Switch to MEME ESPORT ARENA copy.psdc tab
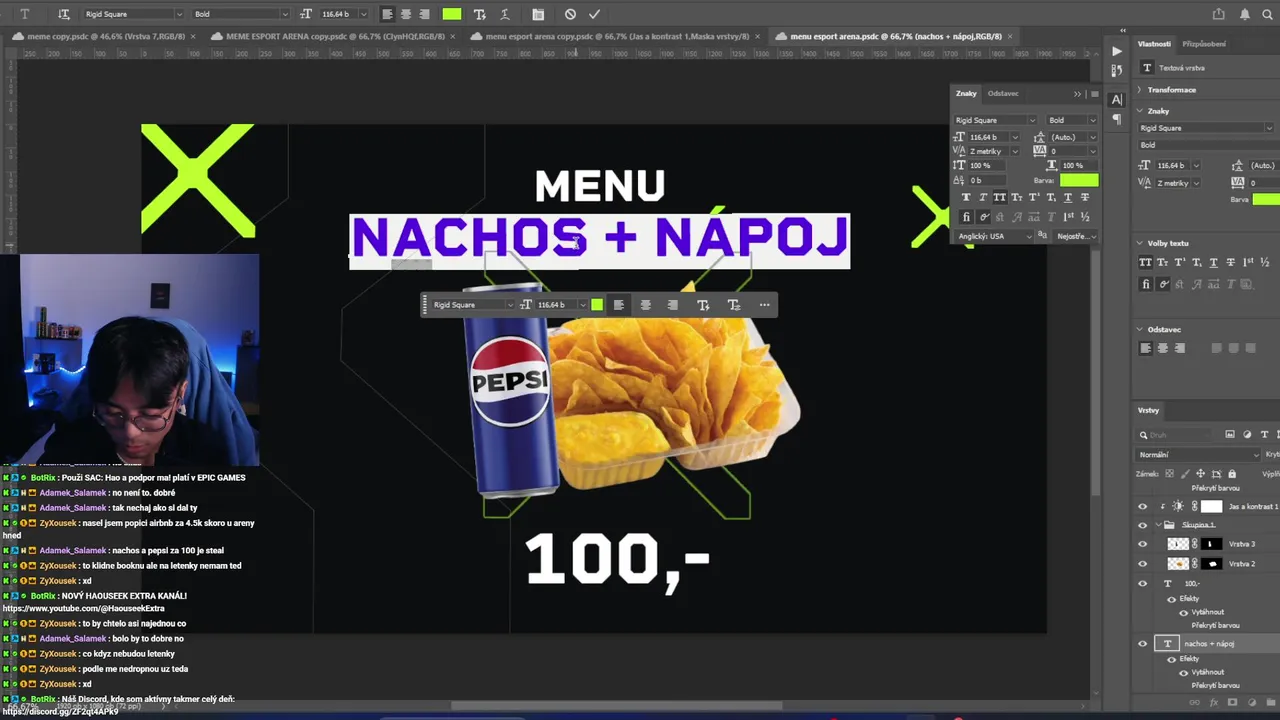The image size is (1280, 720). click(x=335, y=36)
